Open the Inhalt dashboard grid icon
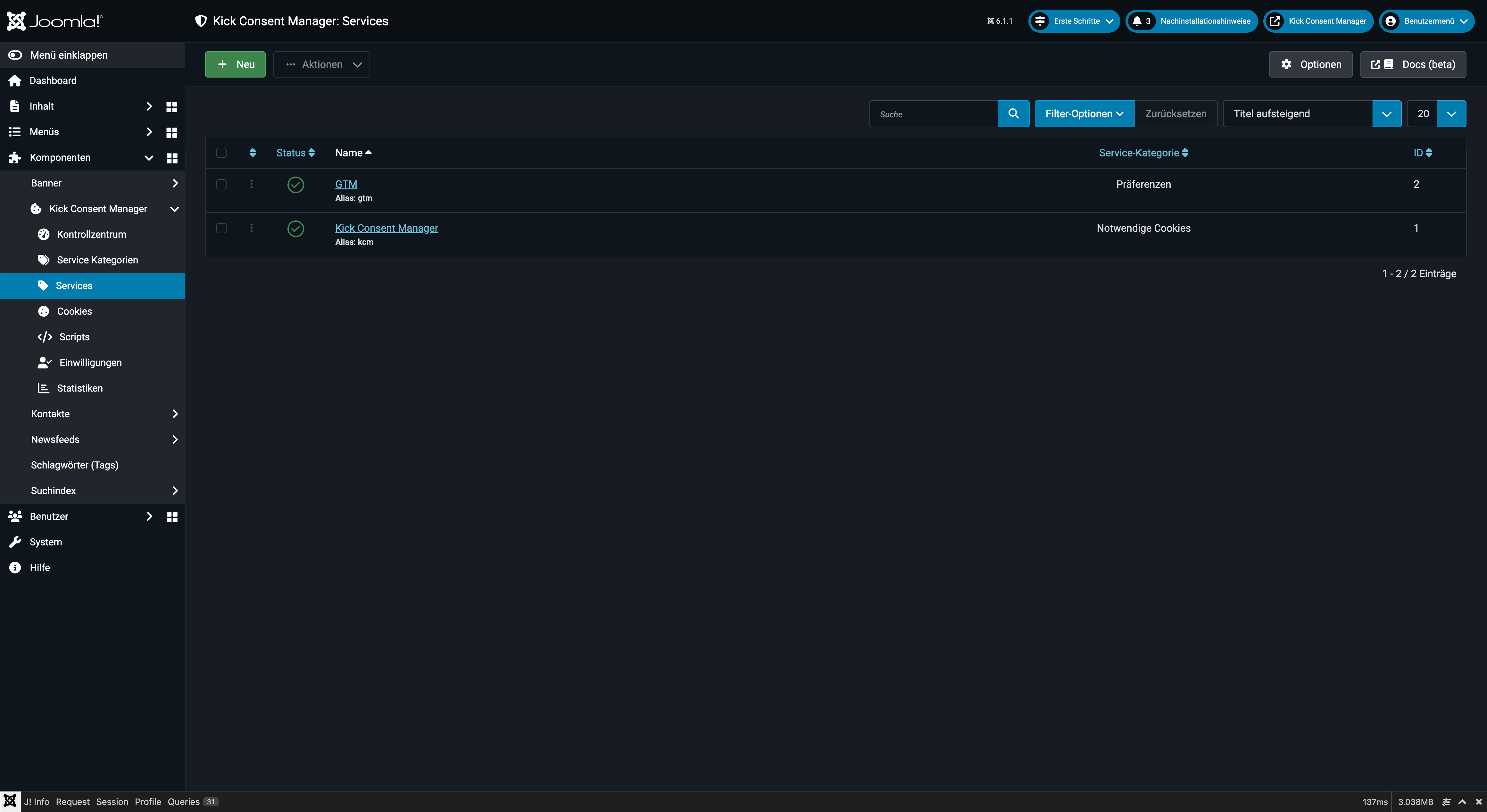Image resolution: width=1487 pixels, height=812 pixels. point(171,107)
